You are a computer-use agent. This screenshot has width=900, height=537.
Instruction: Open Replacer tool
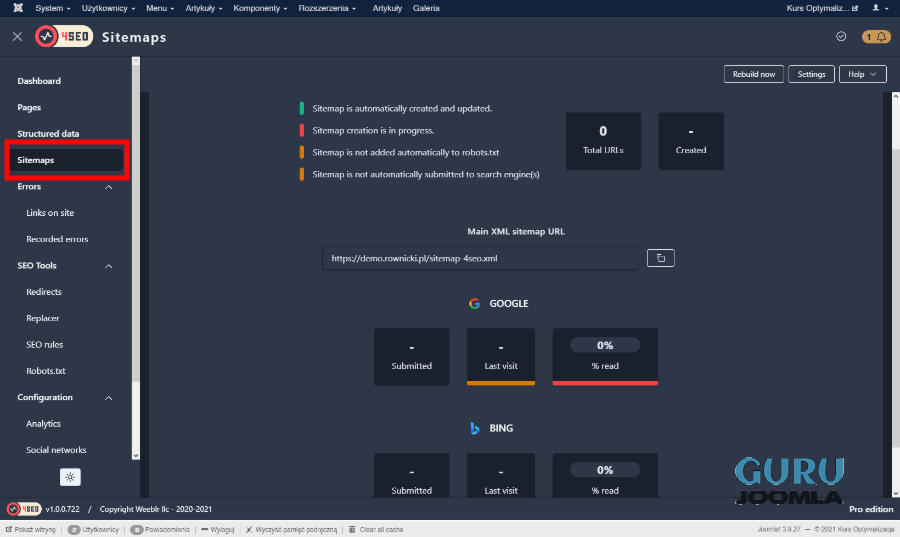click(42, 318)
